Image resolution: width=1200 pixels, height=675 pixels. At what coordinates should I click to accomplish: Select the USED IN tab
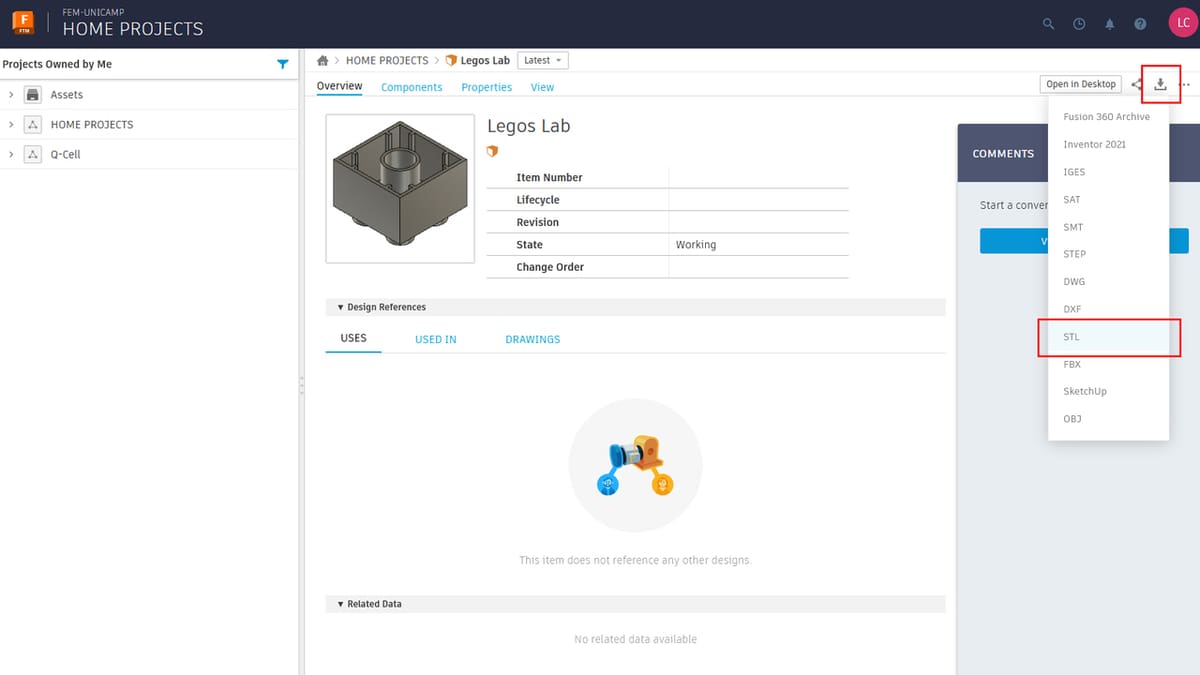coord(436,339)
